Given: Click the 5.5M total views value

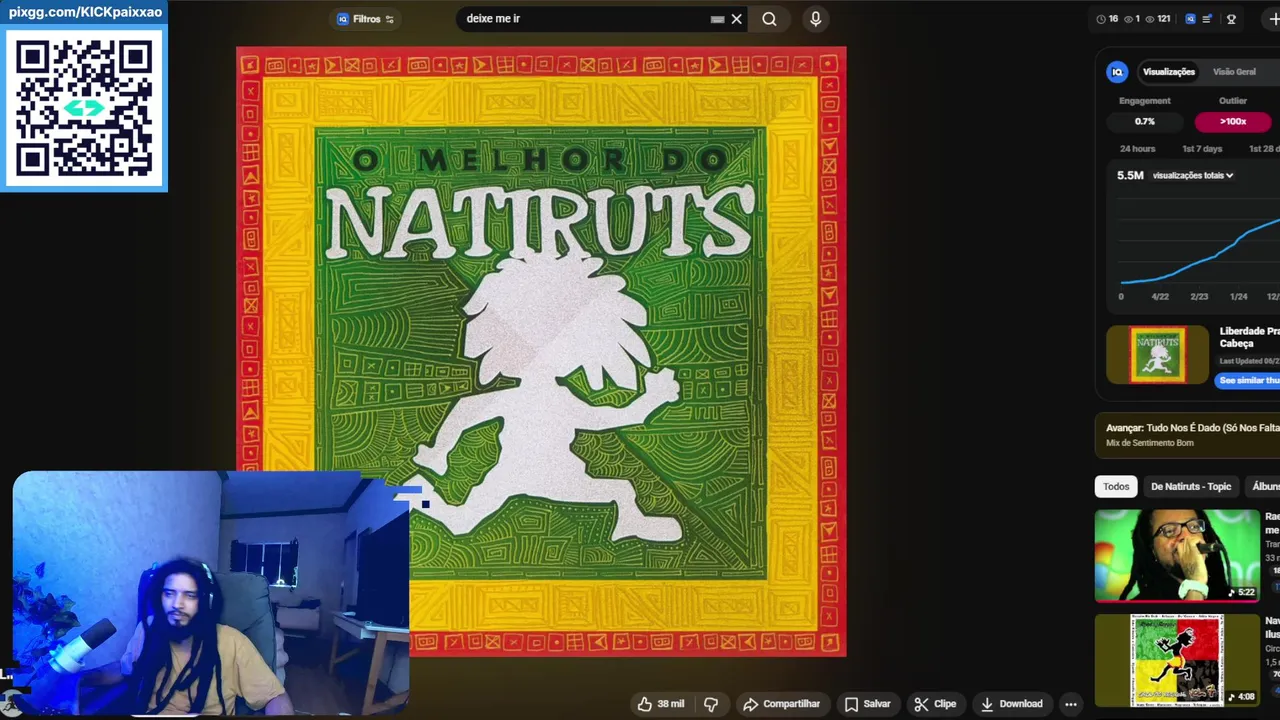Looking at the screenshot, I should [1130, 175].
